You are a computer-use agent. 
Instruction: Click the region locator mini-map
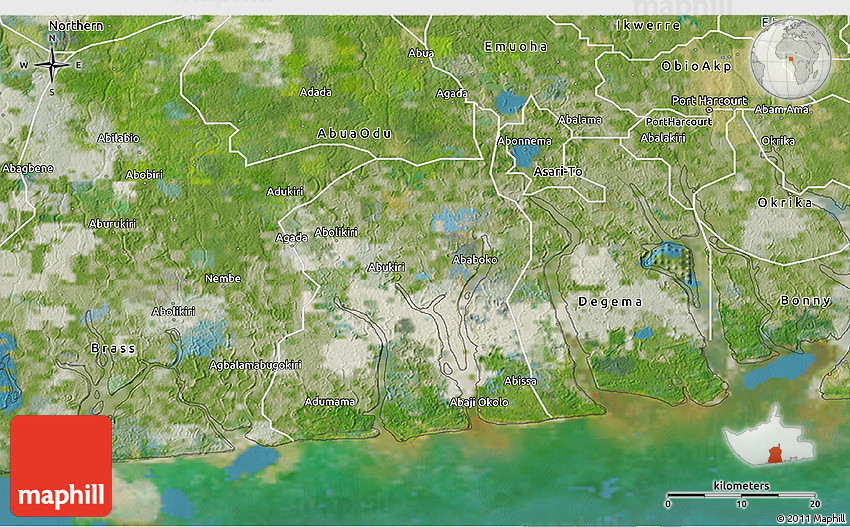(x=768, y=442)
